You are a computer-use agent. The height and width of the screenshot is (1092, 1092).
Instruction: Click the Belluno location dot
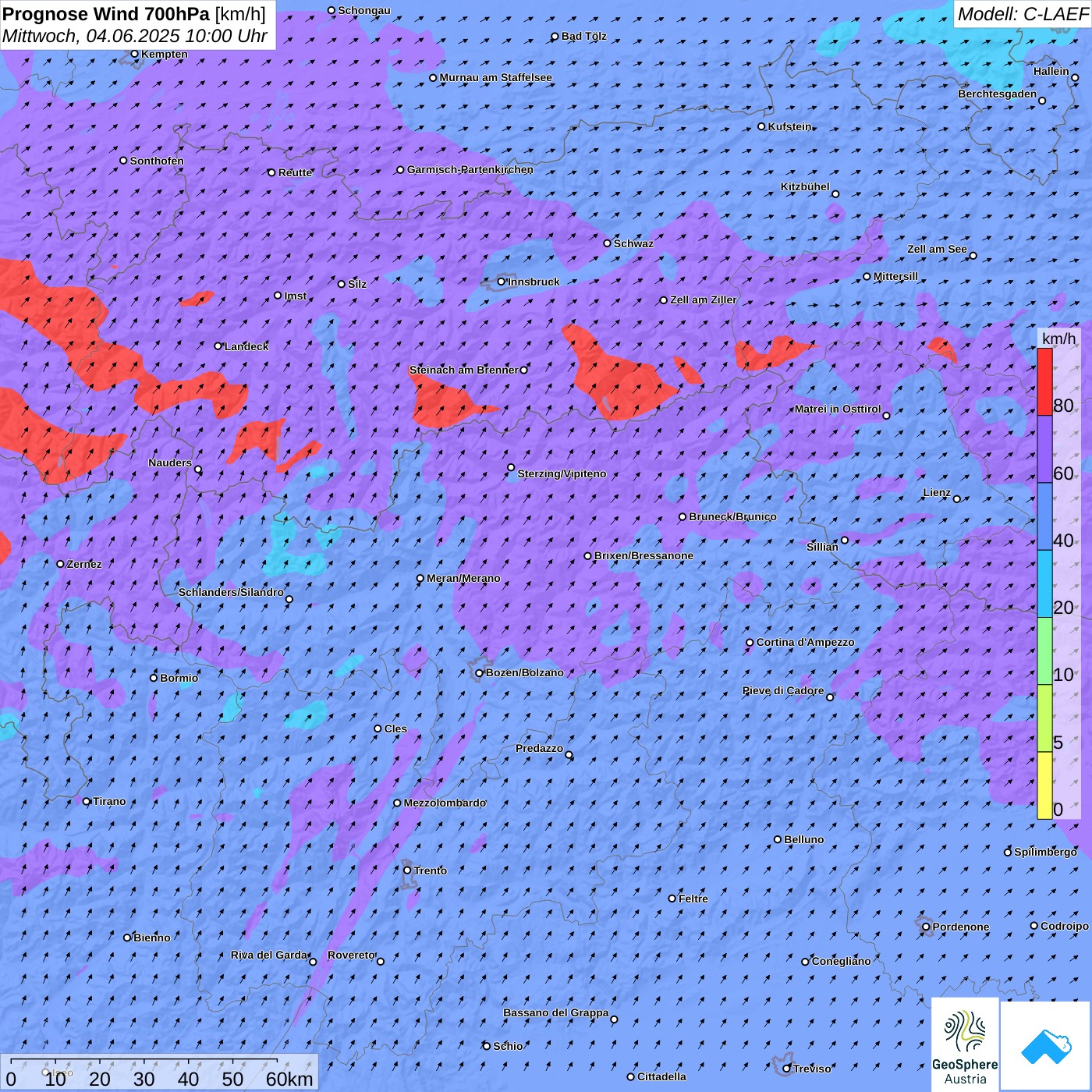[x=778, y=839]
